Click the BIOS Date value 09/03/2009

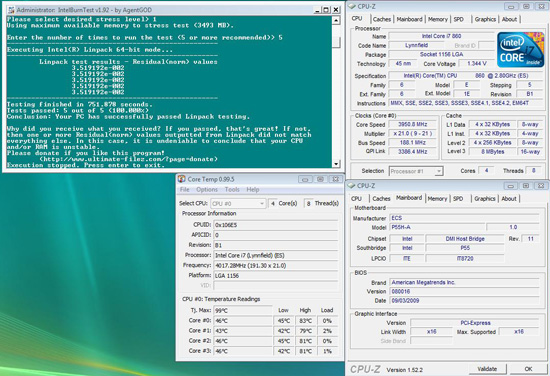click(x=464, y=301)
